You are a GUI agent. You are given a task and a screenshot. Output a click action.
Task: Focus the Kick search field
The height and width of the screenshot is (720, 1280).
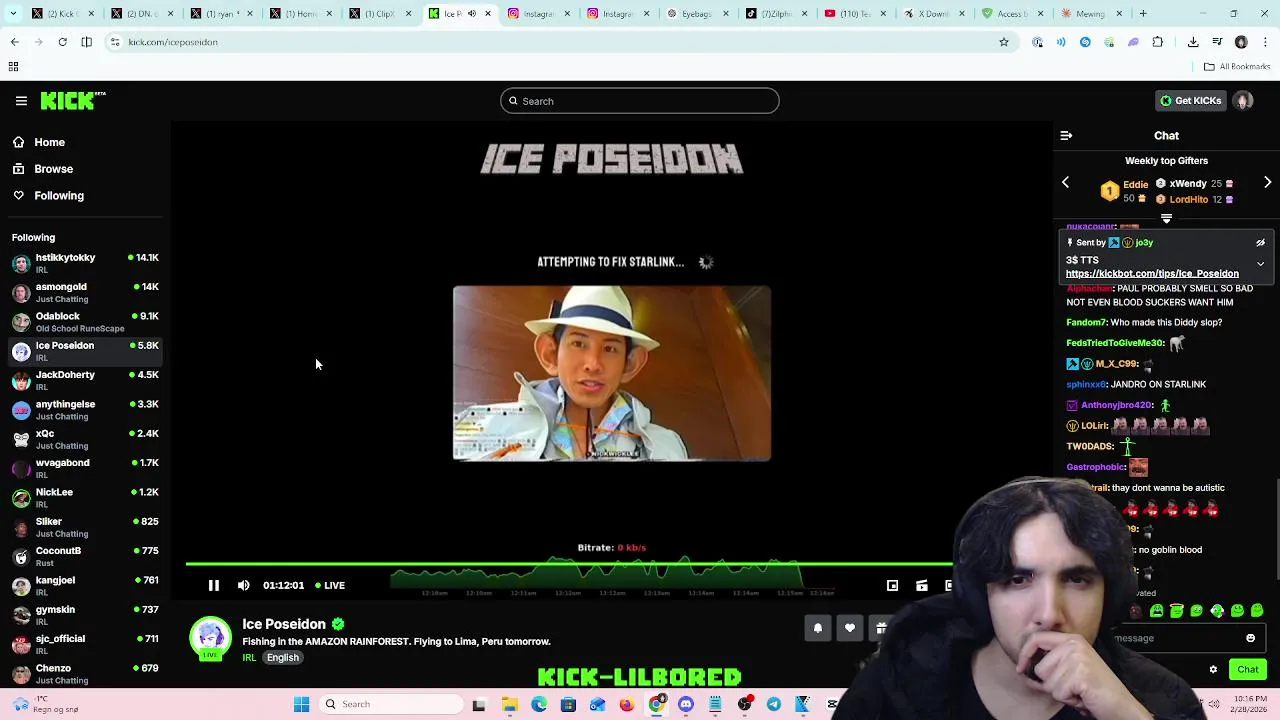point(640,101)
